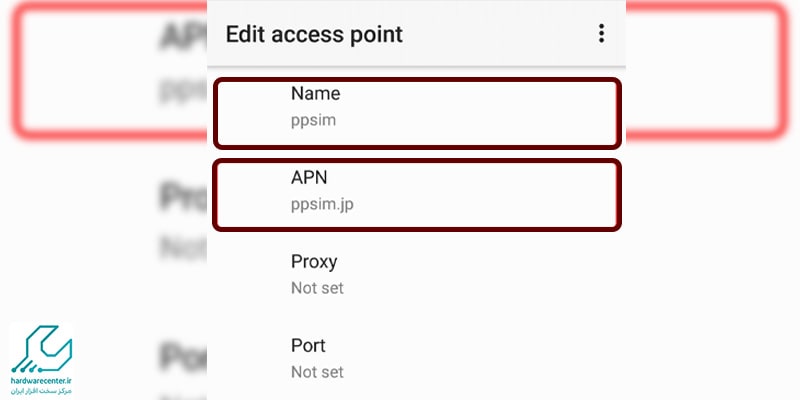
Task: Tap the ppsim value under Name
Action: click(313, 120)
